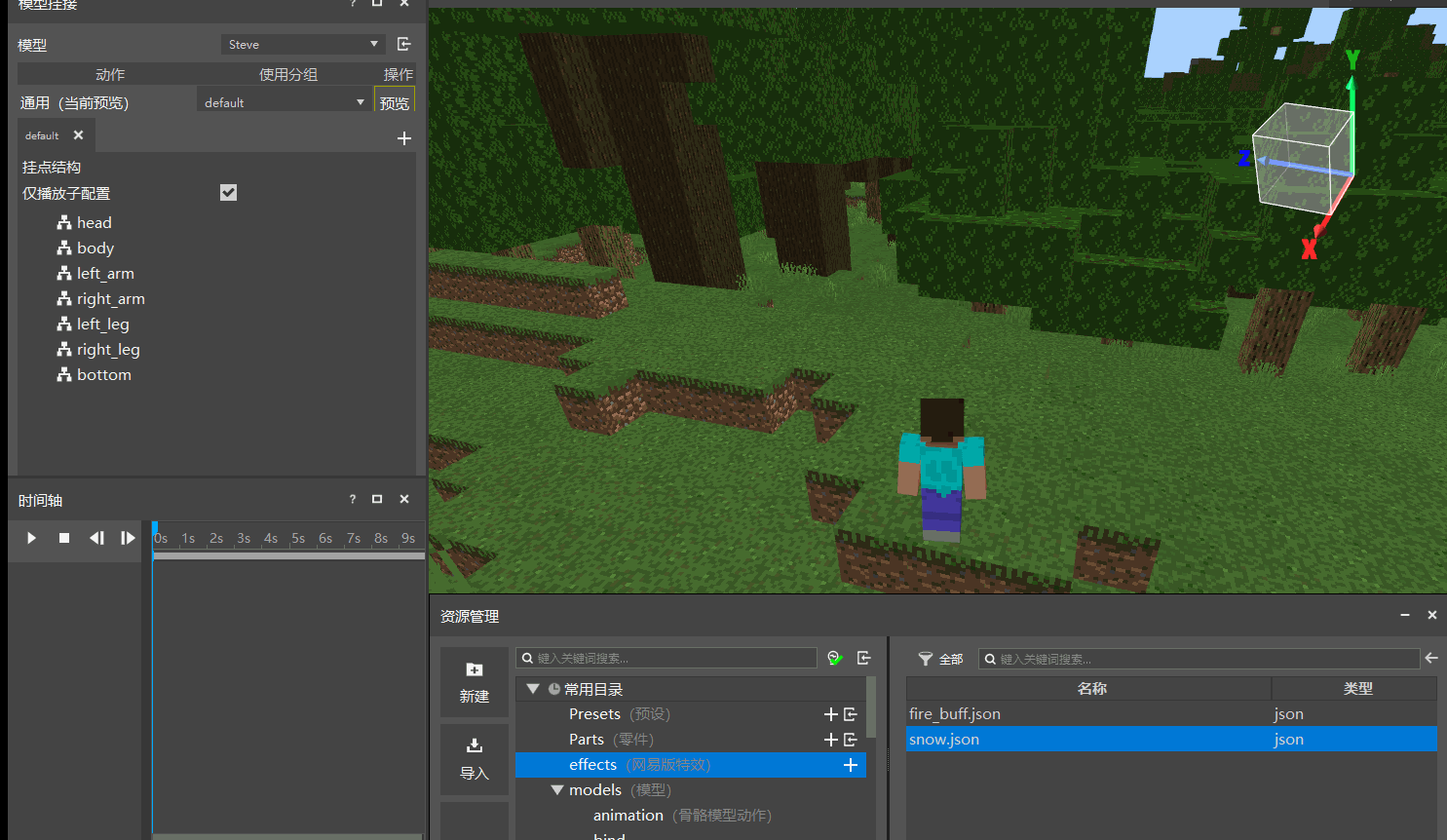Click the back arrow in the file list

point(1431,658)
